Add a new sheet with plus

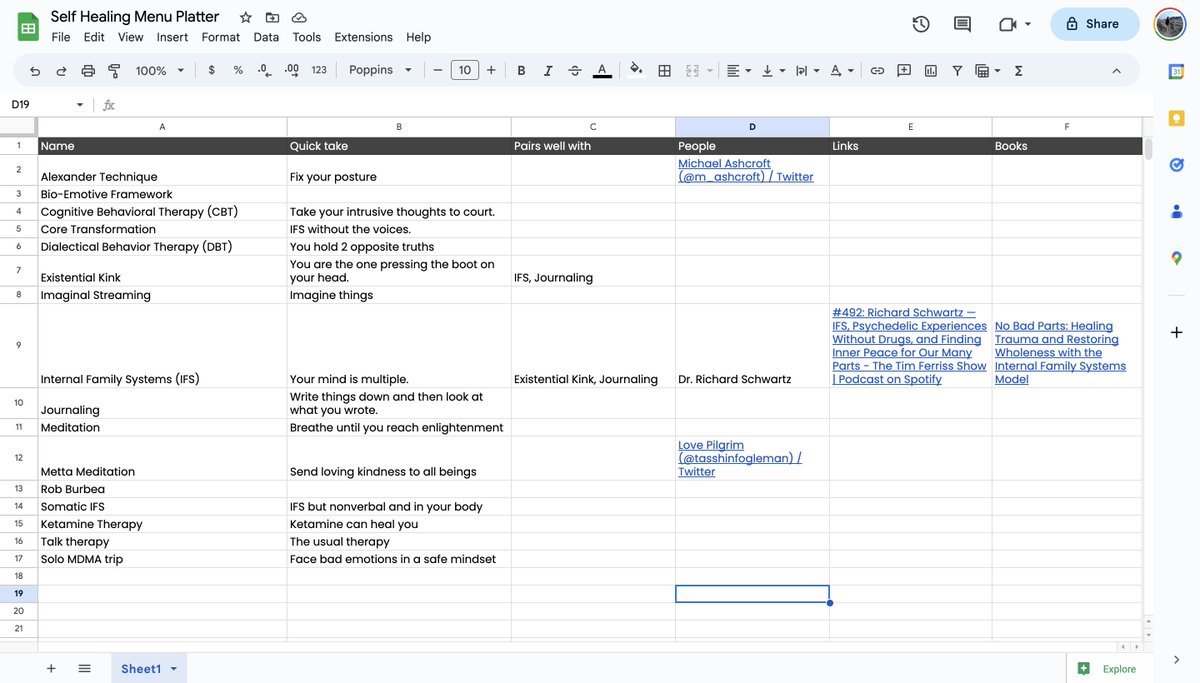[x=51, y=669]
